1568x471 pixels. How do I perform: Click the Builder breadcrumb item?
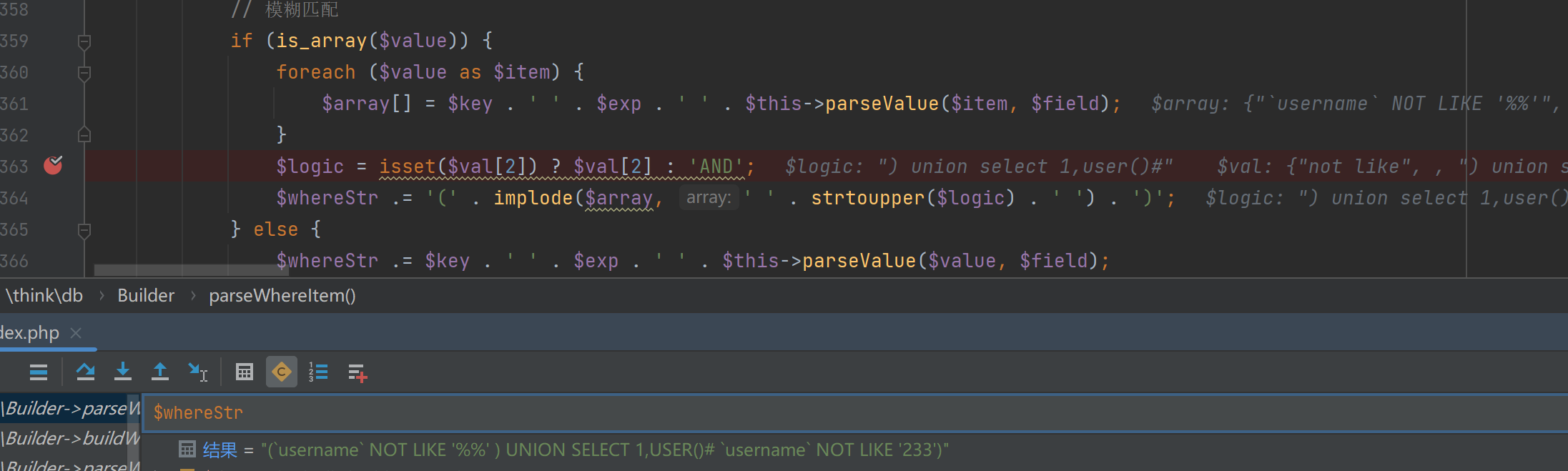(x=146, y=296)
